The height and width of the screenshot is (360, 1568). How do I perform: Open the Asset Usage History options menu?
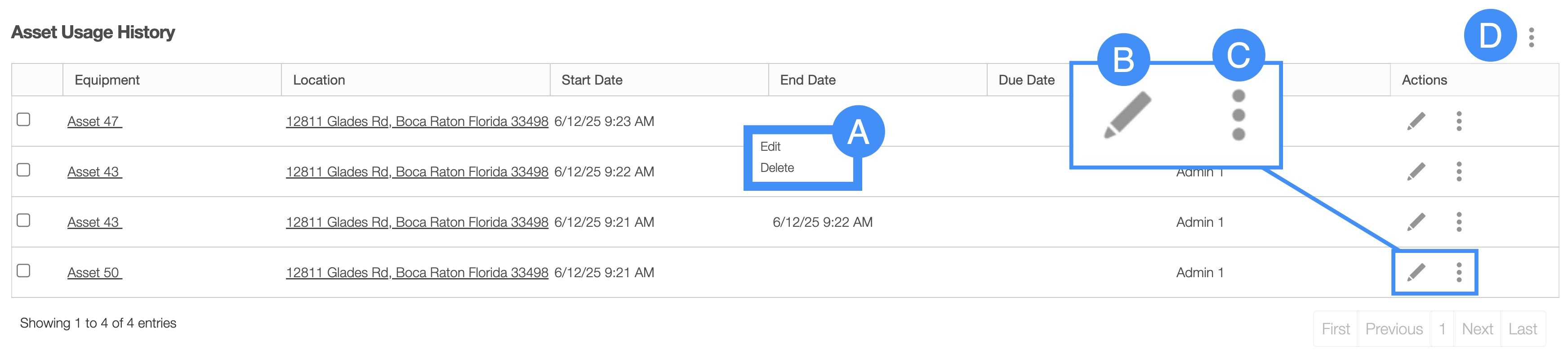[1532, 37]
